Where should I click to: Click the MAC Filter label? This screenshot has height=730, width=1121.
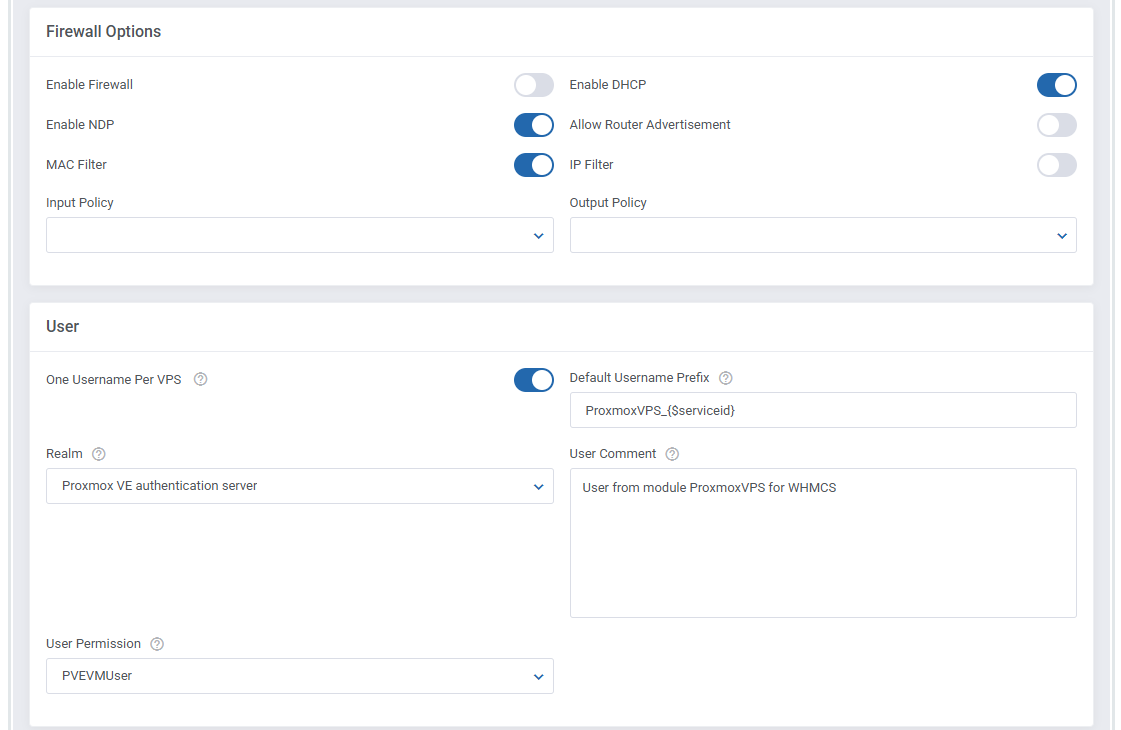coord(76,164)
